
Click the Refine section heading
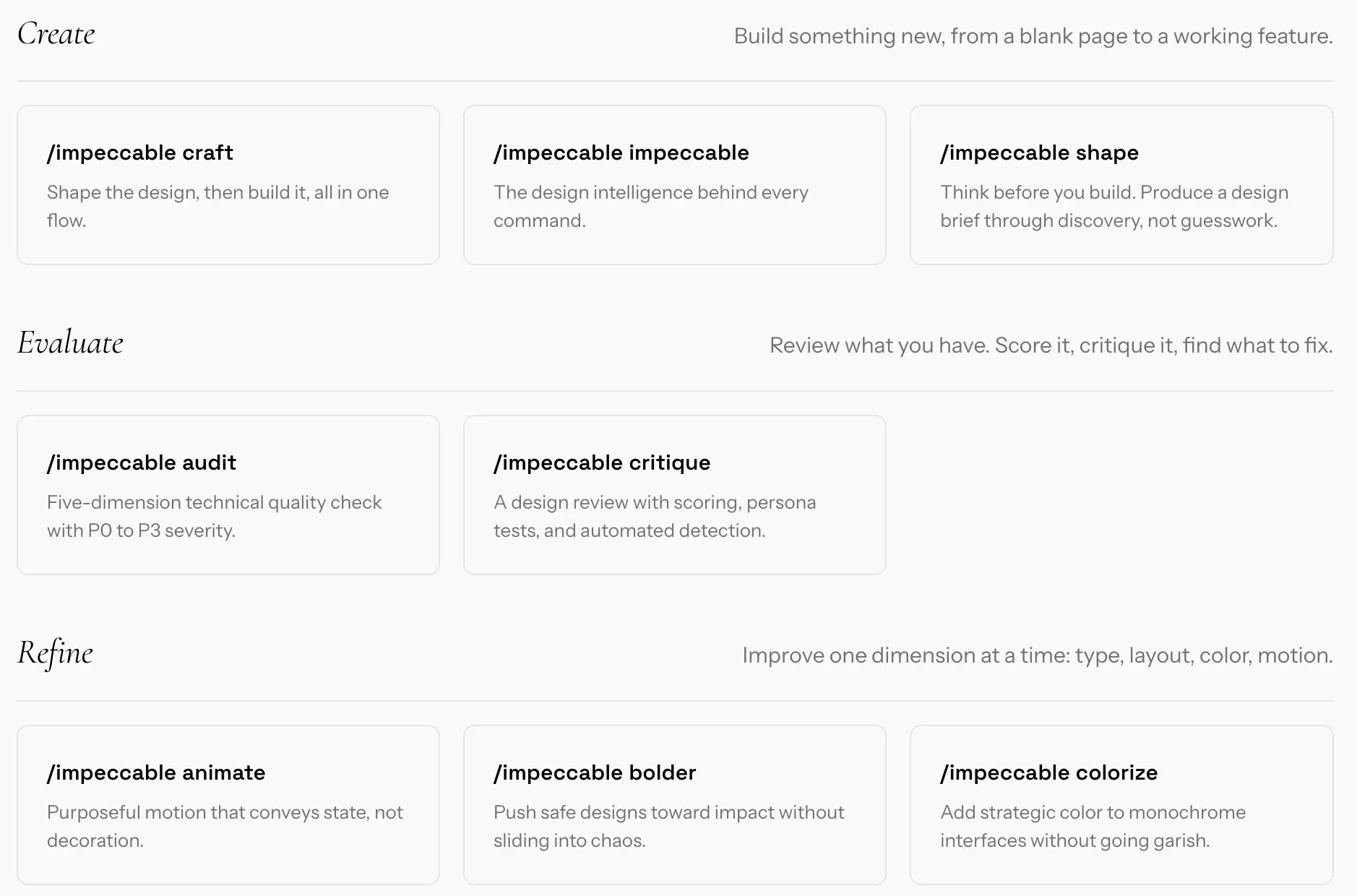point(55,653)
